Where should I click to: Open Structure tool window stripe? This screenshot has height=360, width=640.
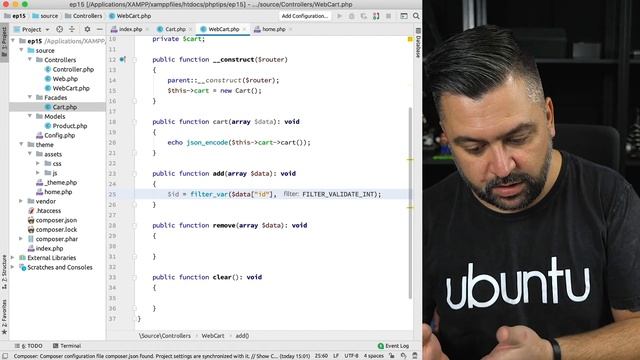[4, 271]
